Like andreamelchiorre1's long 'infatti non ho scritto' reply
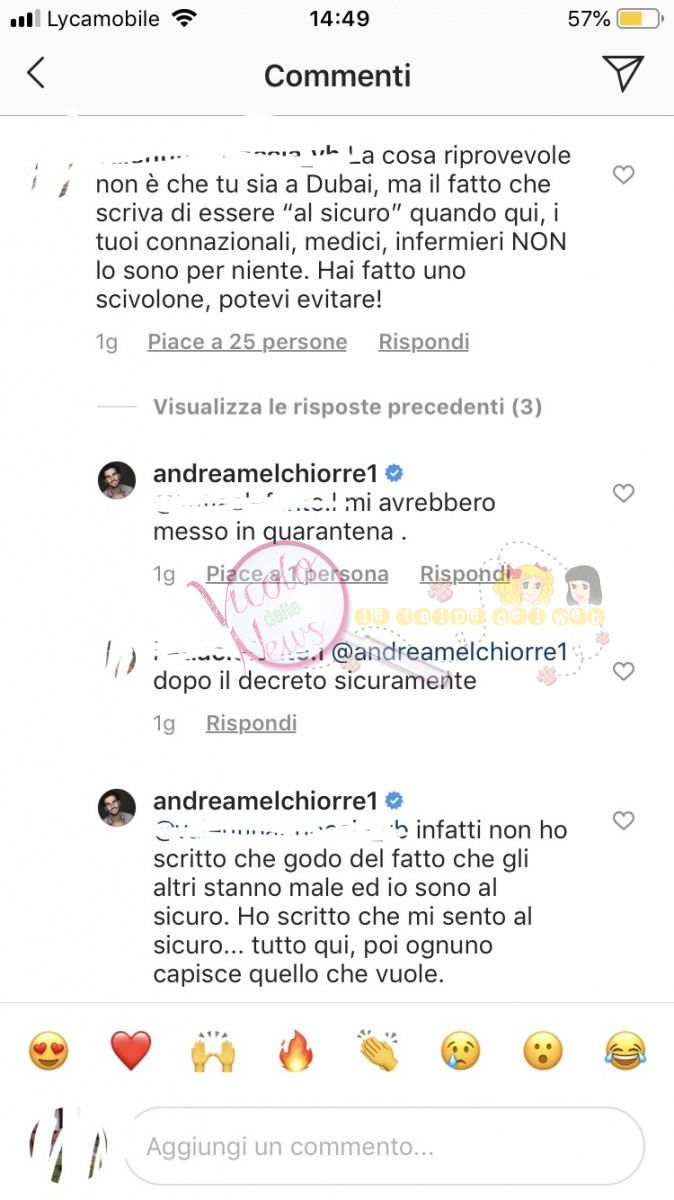 pos(623,821)
